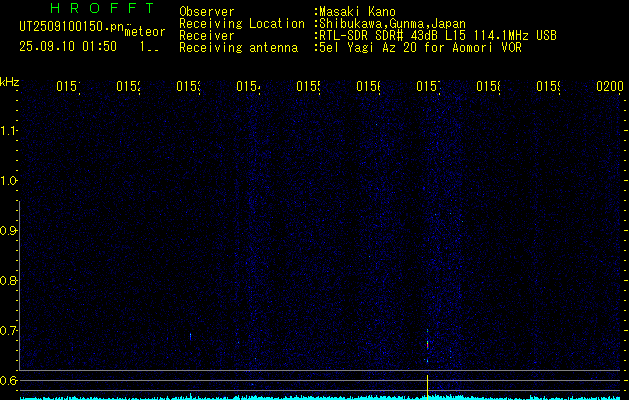This screenshot has width=629, height=400.
Task: Click the bright red meteor echo near 0157
Action: pyautogui.click(x=428, y=345)
